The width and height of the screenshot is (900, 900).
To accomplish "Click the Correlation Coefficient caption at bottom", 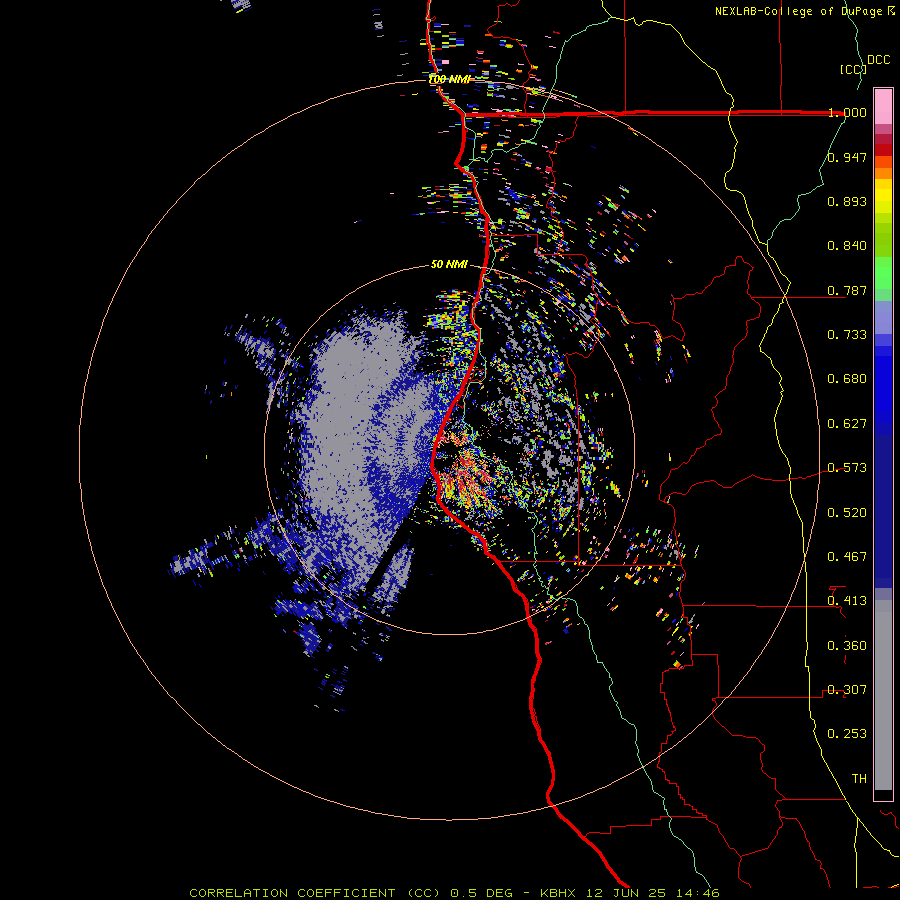I will tap(455, 893).
